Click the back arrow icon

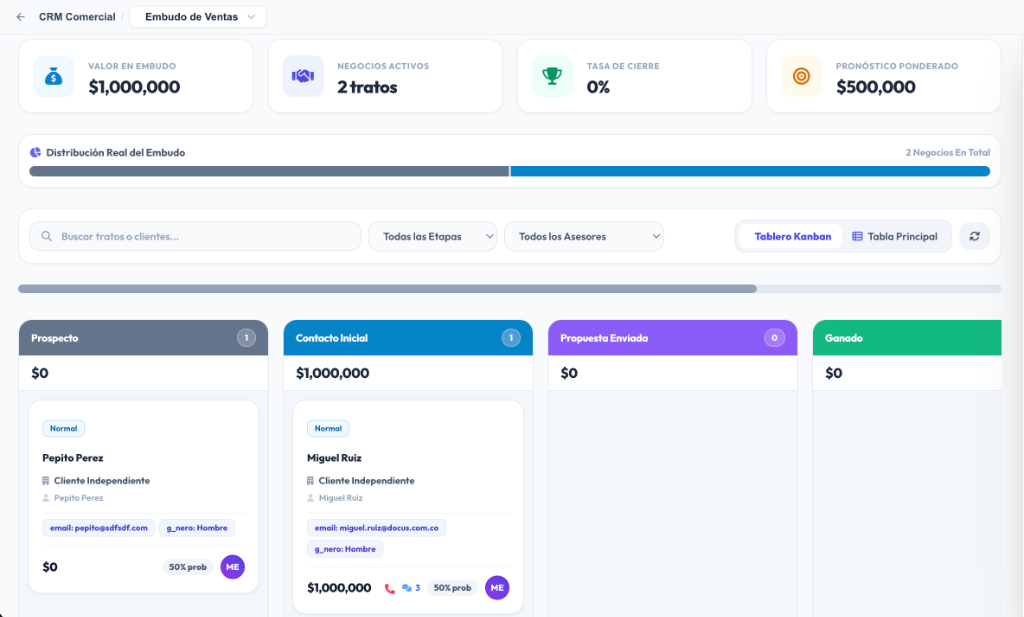[20, 17]
